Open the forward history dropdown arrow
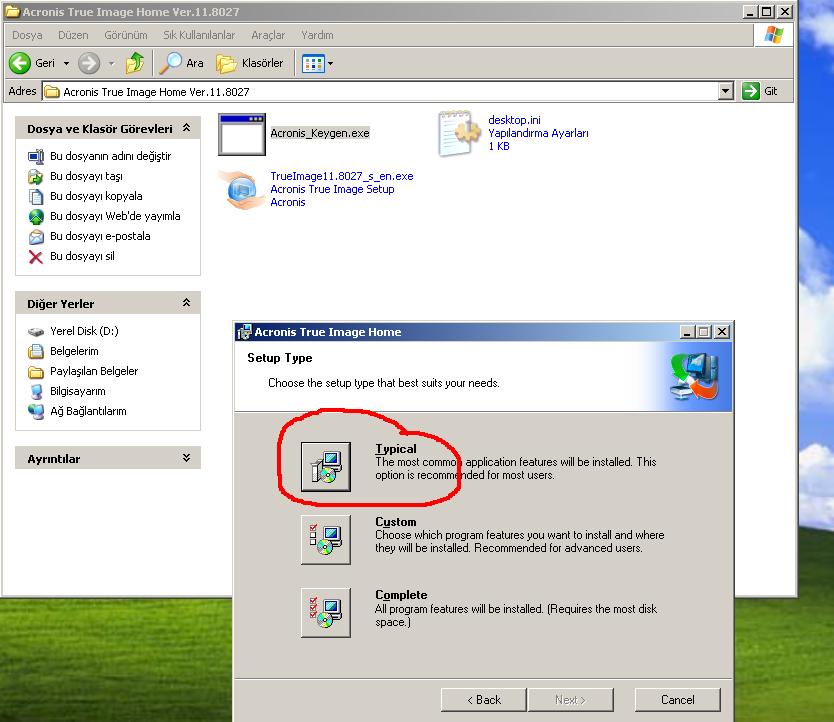The width and height of the screenshot is (834, 722). point(112,63)
